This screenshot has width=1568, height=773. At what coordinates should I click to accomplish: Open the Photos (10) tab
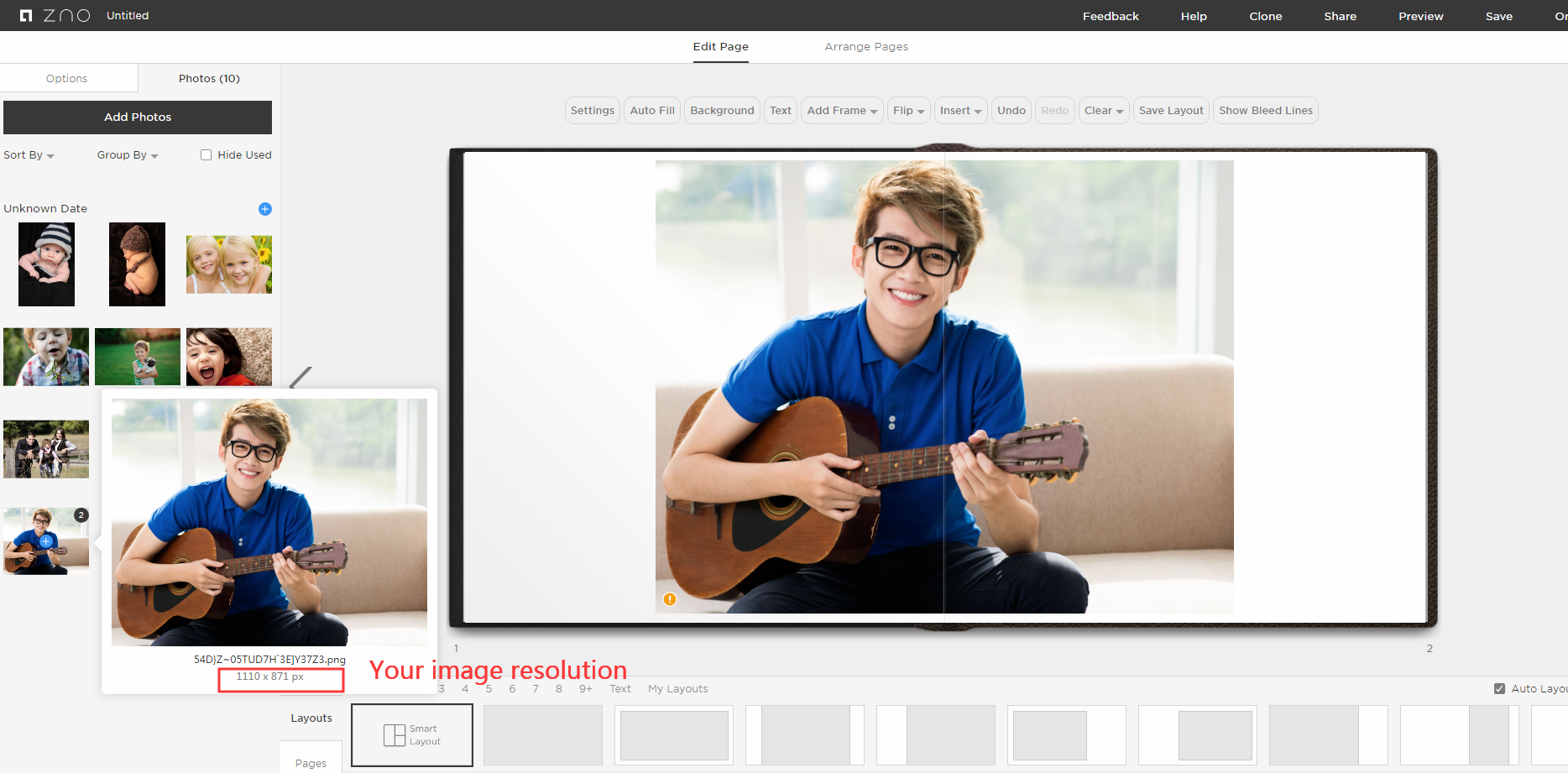209,78
